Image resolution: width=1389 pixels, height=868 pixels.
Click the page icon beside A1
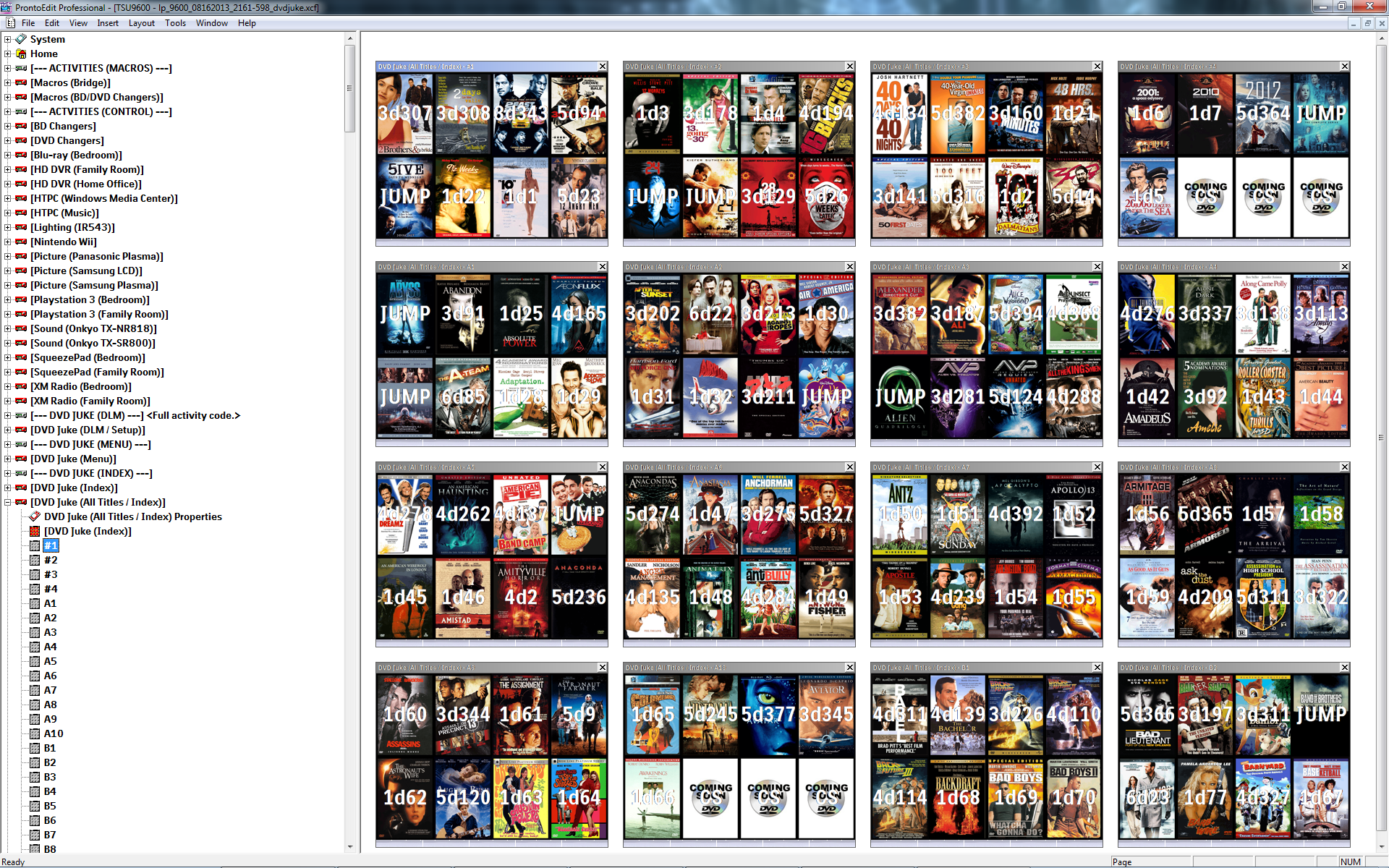[x=35, y=603]
